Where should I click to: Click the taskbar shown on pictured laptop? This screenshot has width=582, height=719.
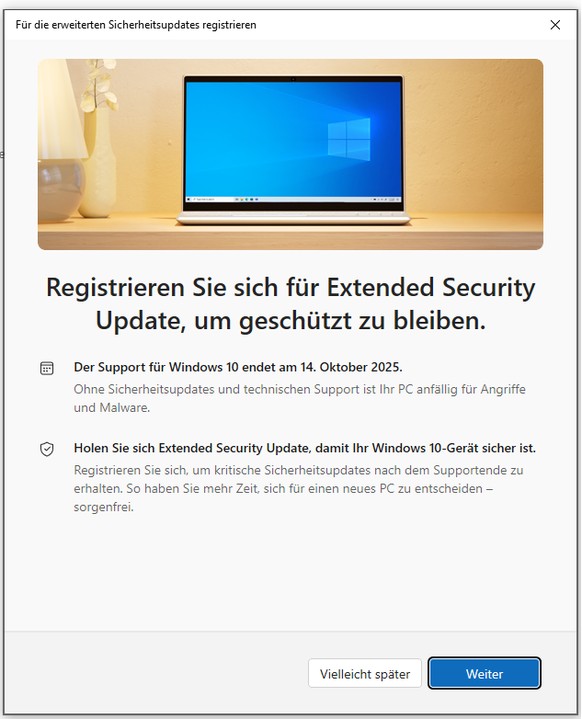coord(294,199)
